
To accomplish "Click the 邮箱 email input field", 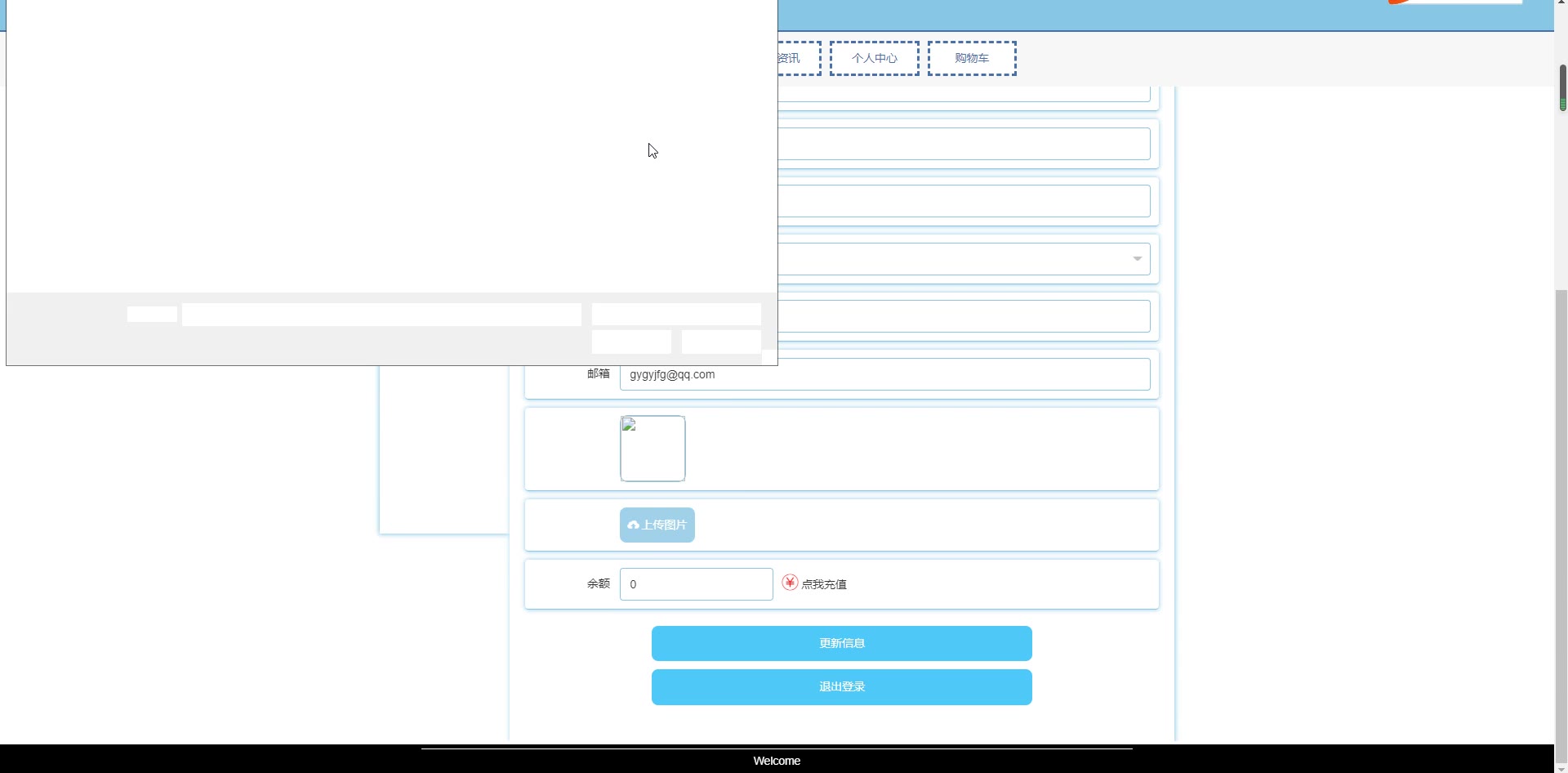I will coord(884,374).
